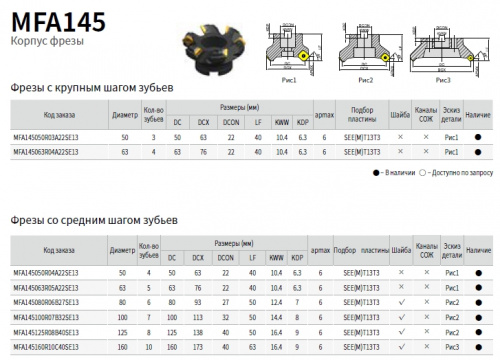
Task: Click the 'Рис3' sketch cell in MFA145160R10C40SE13 row
Action: click(x=452, y=347)
